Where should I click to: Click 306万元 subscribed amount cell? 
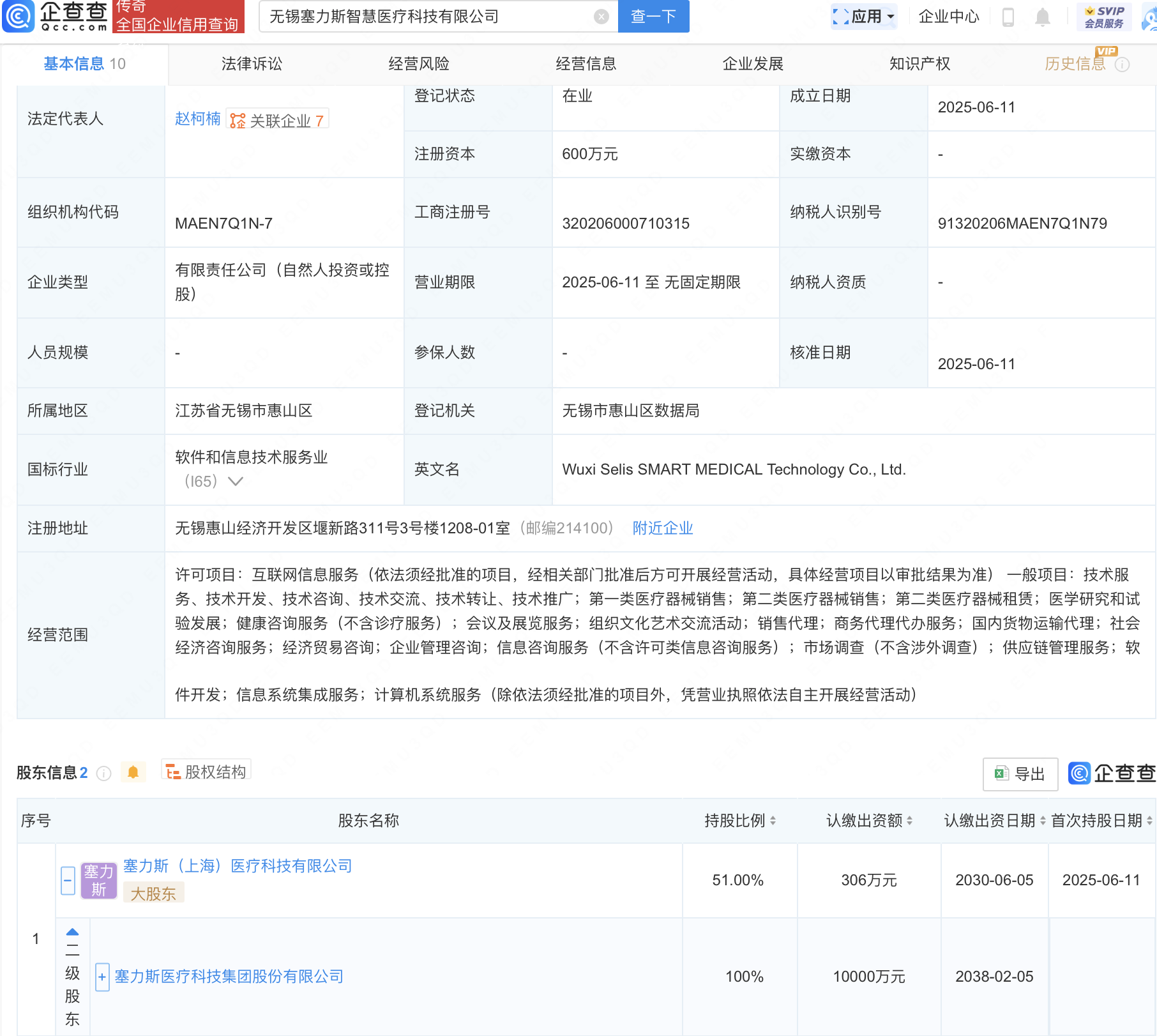tap(869, 880)
